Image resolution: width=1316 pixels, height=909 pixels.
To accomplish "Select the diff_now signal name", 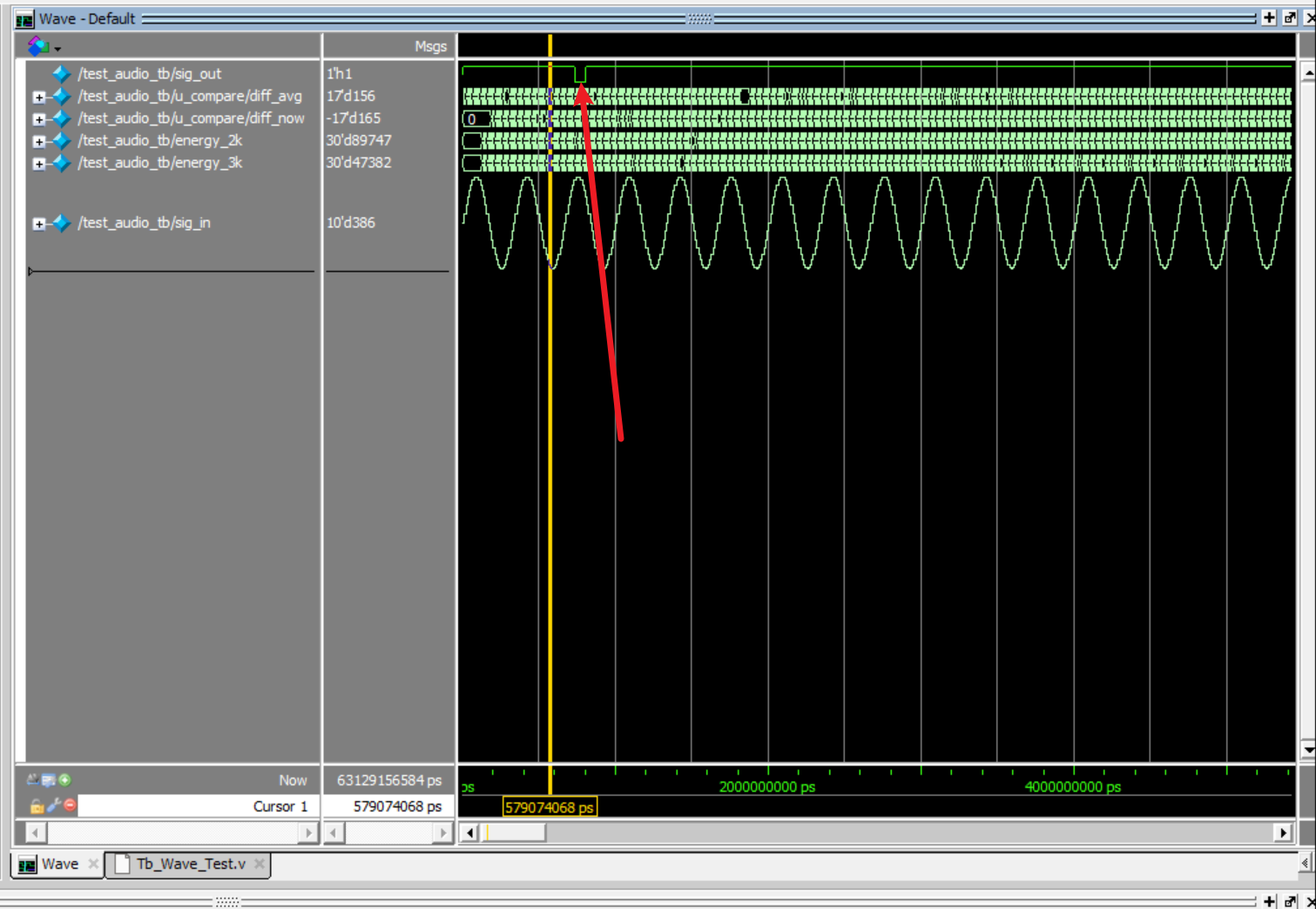I will pos(191,118).
